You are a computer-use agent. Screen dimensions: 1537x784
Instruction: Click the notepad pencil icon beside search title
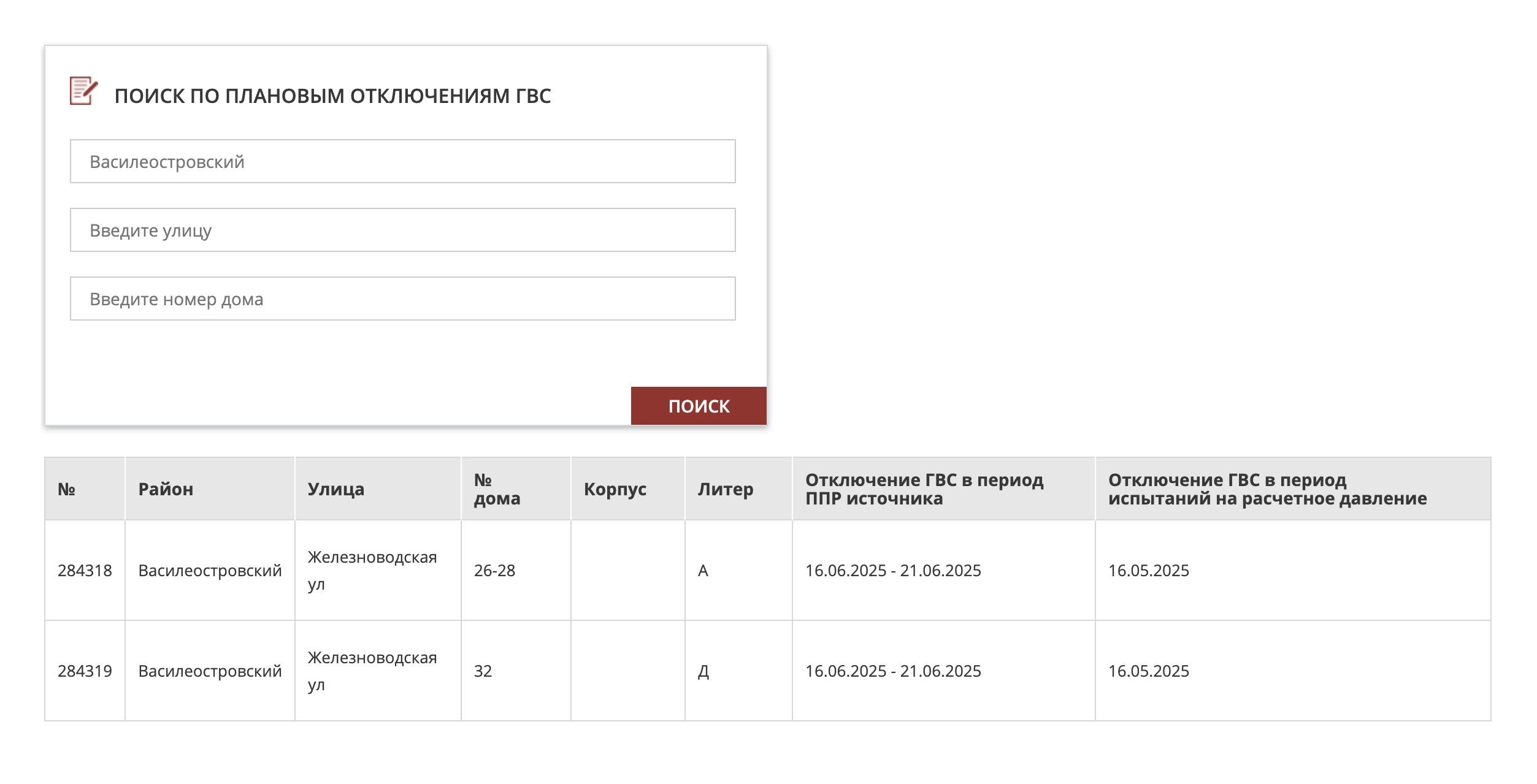coord(83,91)
